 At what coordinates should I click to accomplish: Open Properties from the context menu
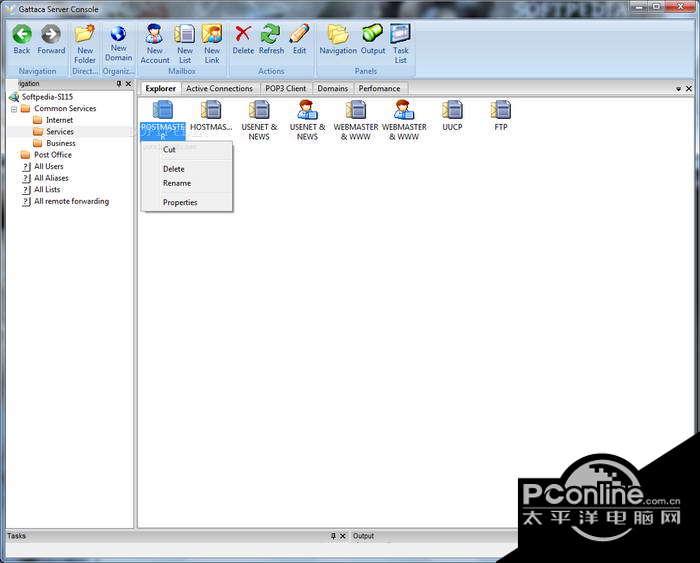[187, 202]
